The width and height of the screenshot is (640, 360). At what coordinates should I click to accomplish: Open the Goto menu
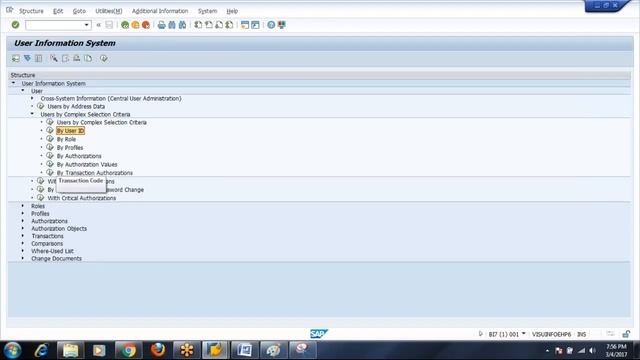[79, 11]
